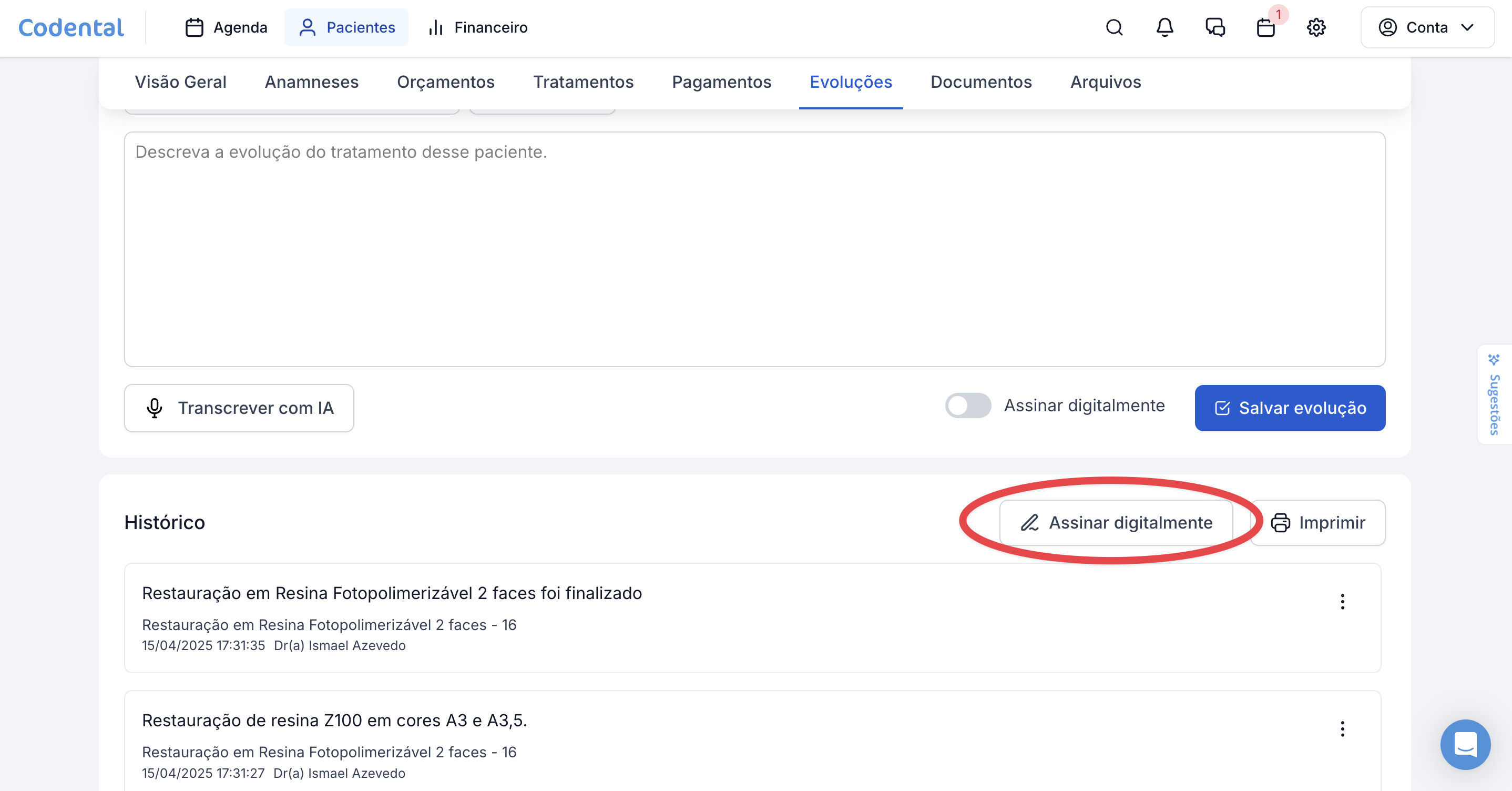Viewport: 1512px width, 791px height.
Task: Open the chat messages icon
Action: 1215,27
